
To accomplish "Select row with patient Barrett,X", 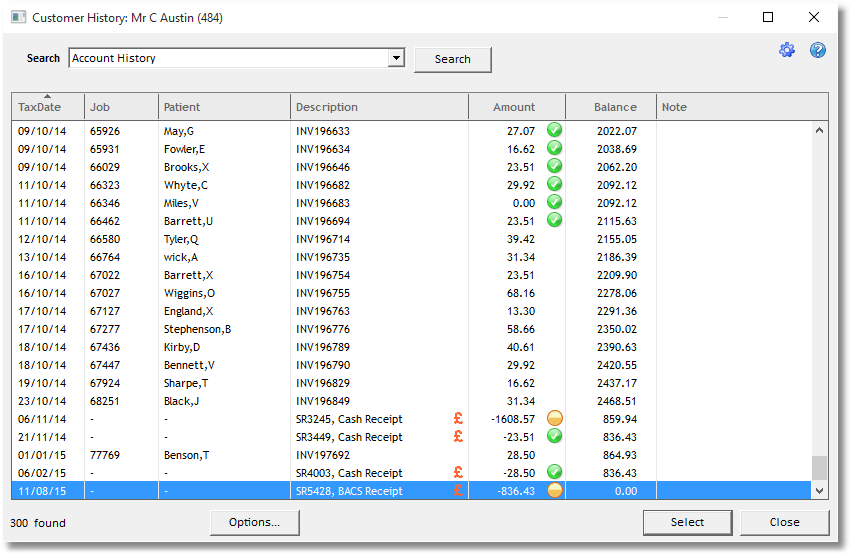I will (412, 274).
